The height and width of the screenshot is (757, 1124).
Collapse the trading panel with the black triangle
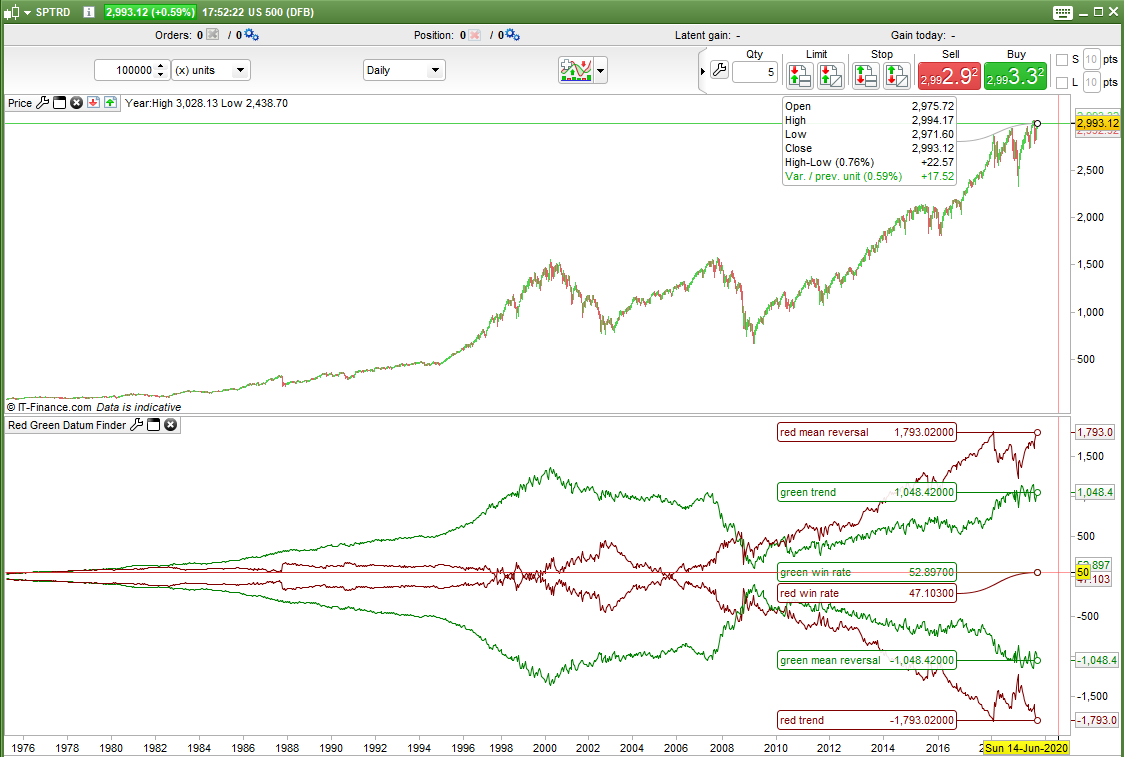pyautogui.click(x=702, y=71)
